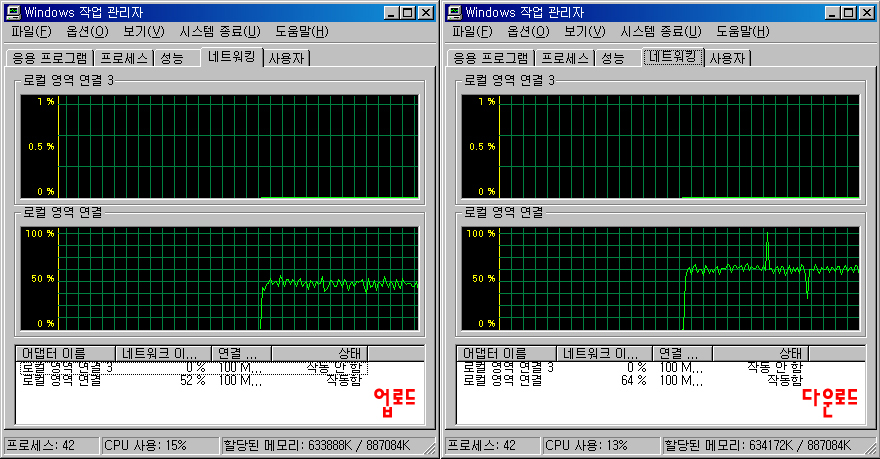Click 프로세스: 42 status in left window
Screen dimensions: 880x459
[52, 446]
